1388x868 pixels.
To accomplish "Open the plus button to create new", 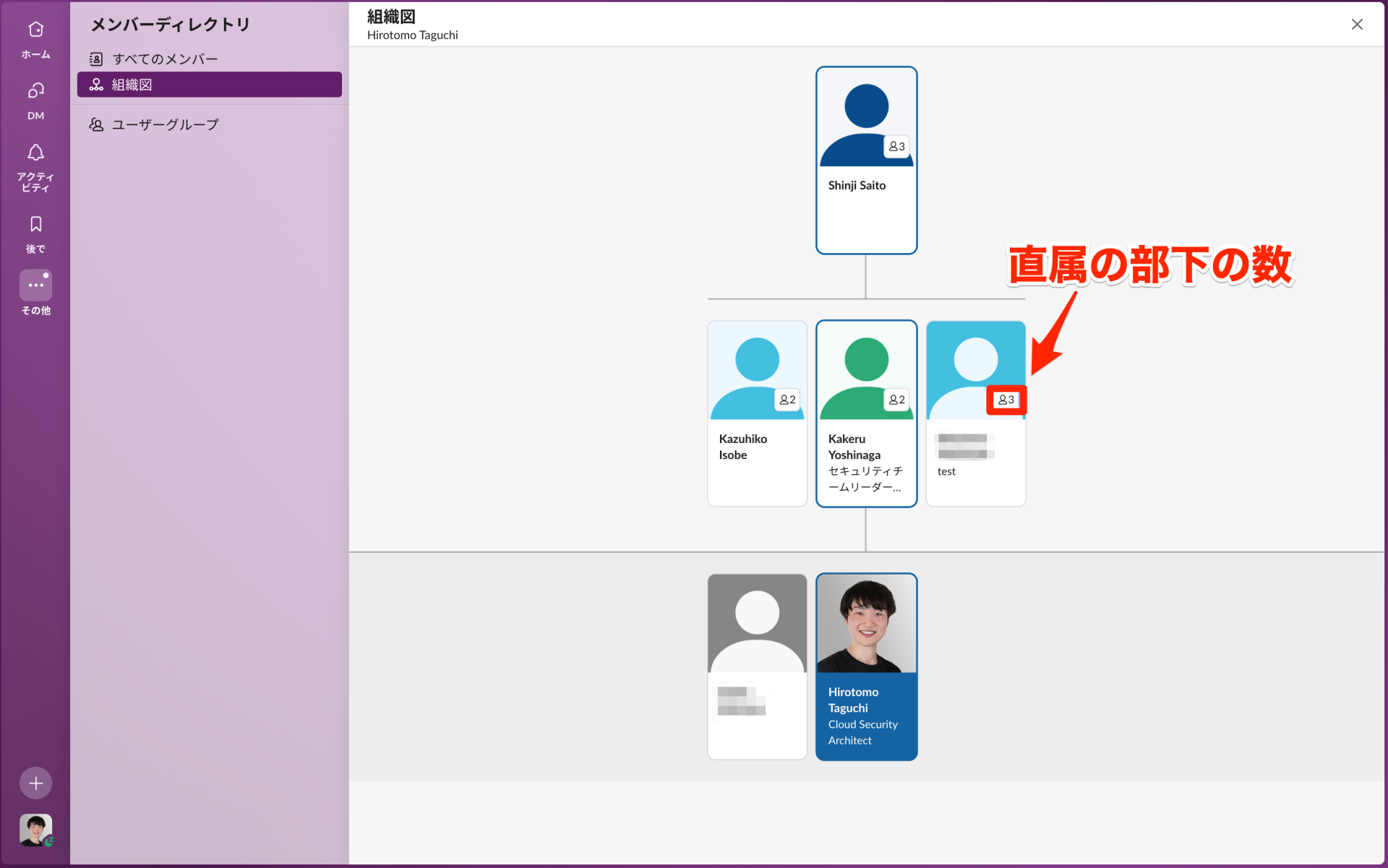I will tap(35, 783).
